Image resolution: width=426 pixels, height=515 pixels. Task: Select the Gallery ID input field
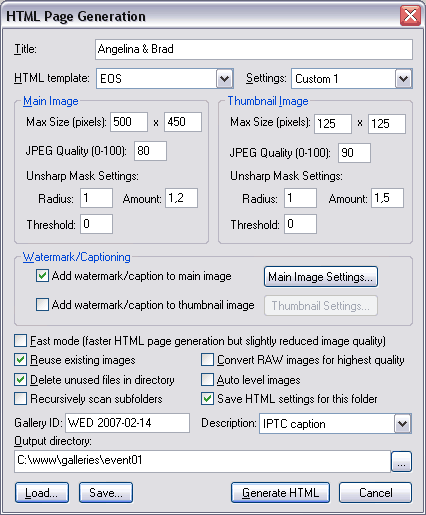pos(127,423)
